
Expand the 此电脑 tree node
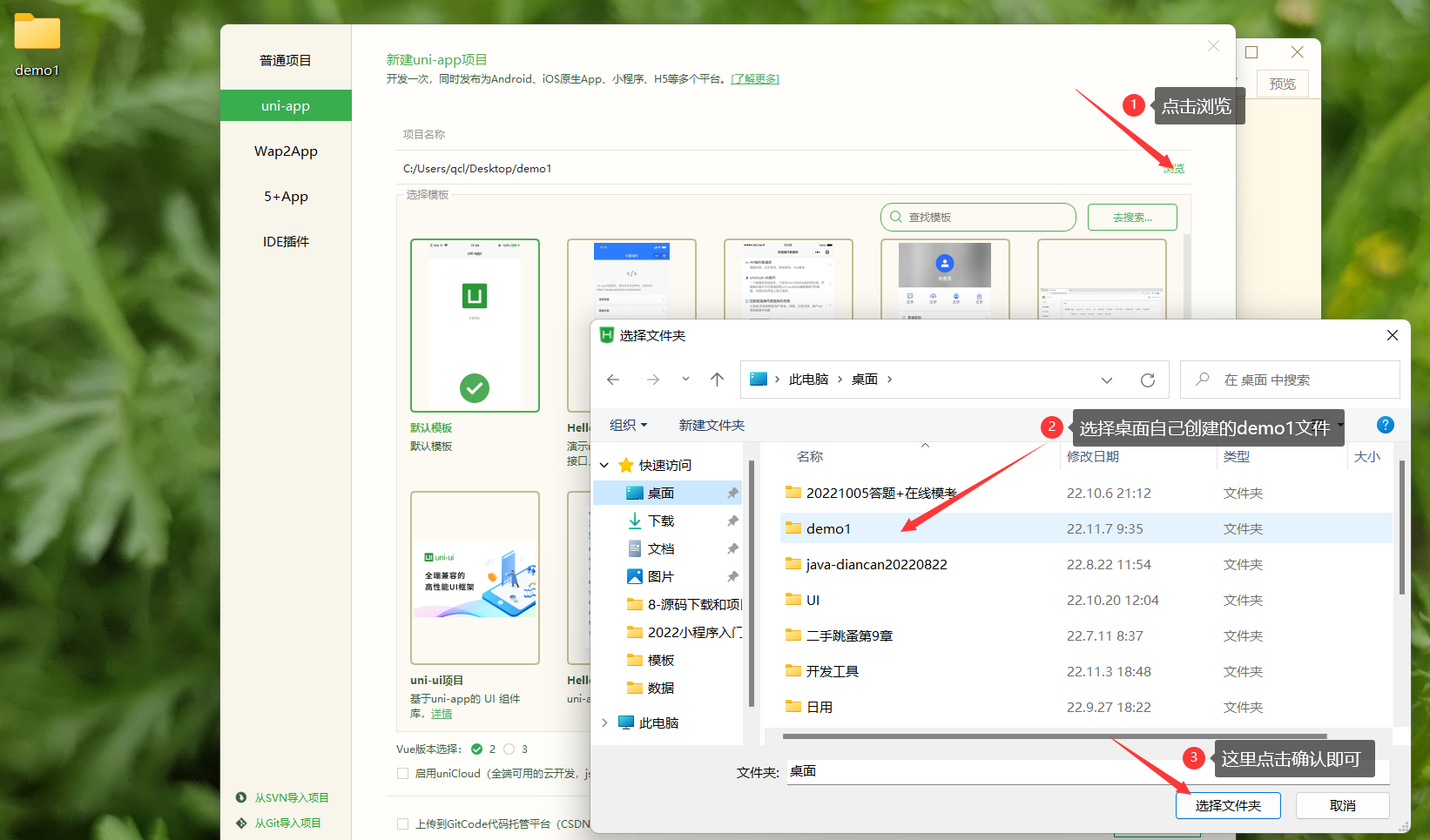tap(604, 722)
